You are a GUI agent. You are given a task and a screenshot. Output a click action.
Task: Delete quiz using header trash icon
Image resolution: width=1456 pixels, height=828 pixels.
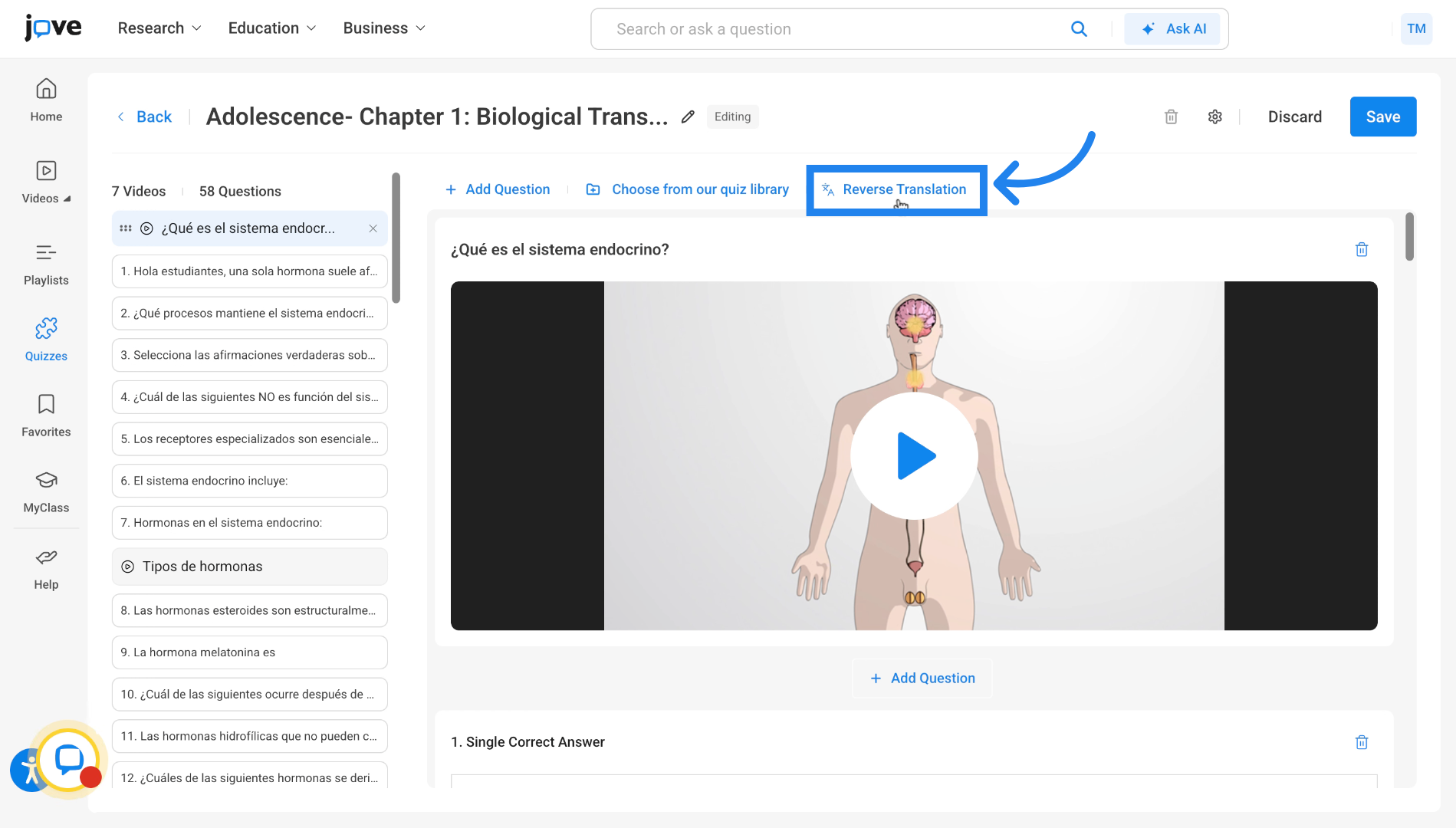click(x=1171, y=117)
